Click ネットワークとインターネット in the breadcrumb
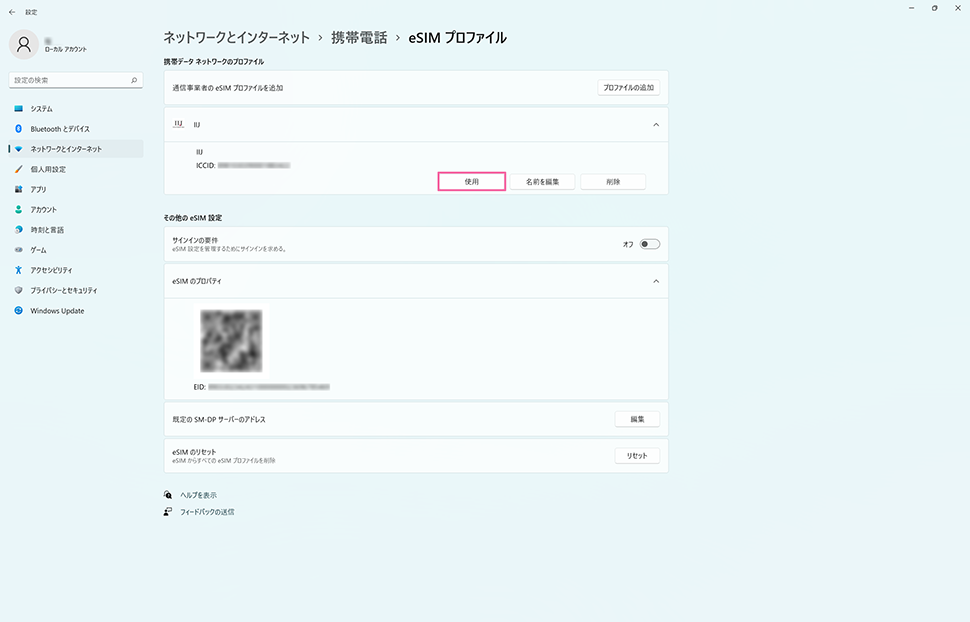 click(236, 38)
